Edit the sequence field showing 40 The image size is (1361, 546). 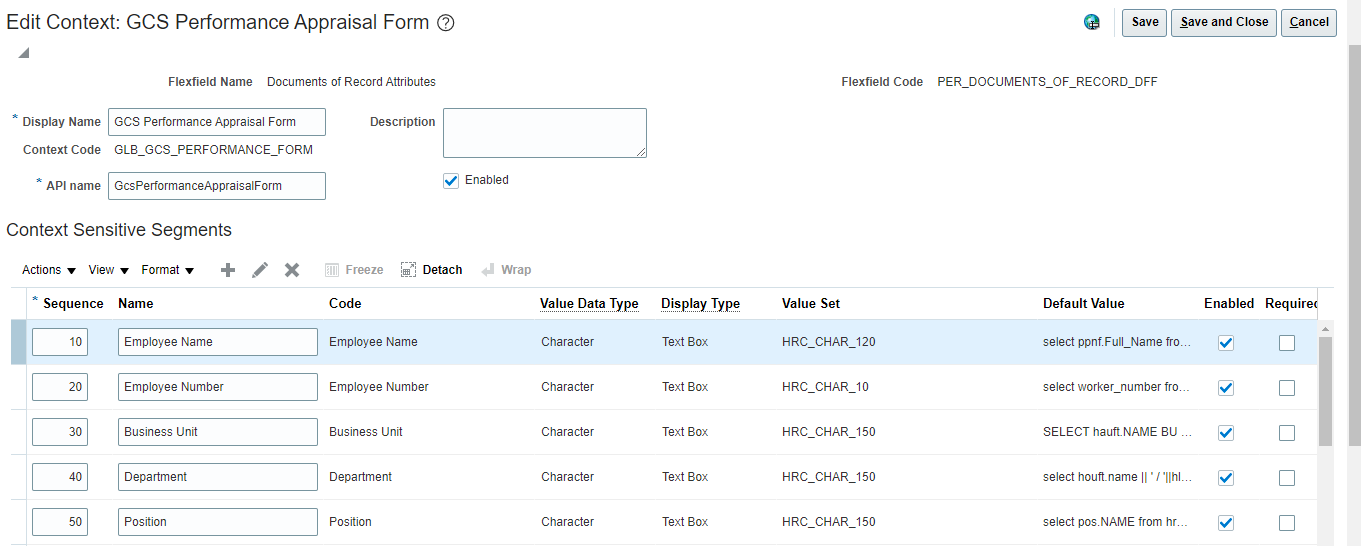60,477
